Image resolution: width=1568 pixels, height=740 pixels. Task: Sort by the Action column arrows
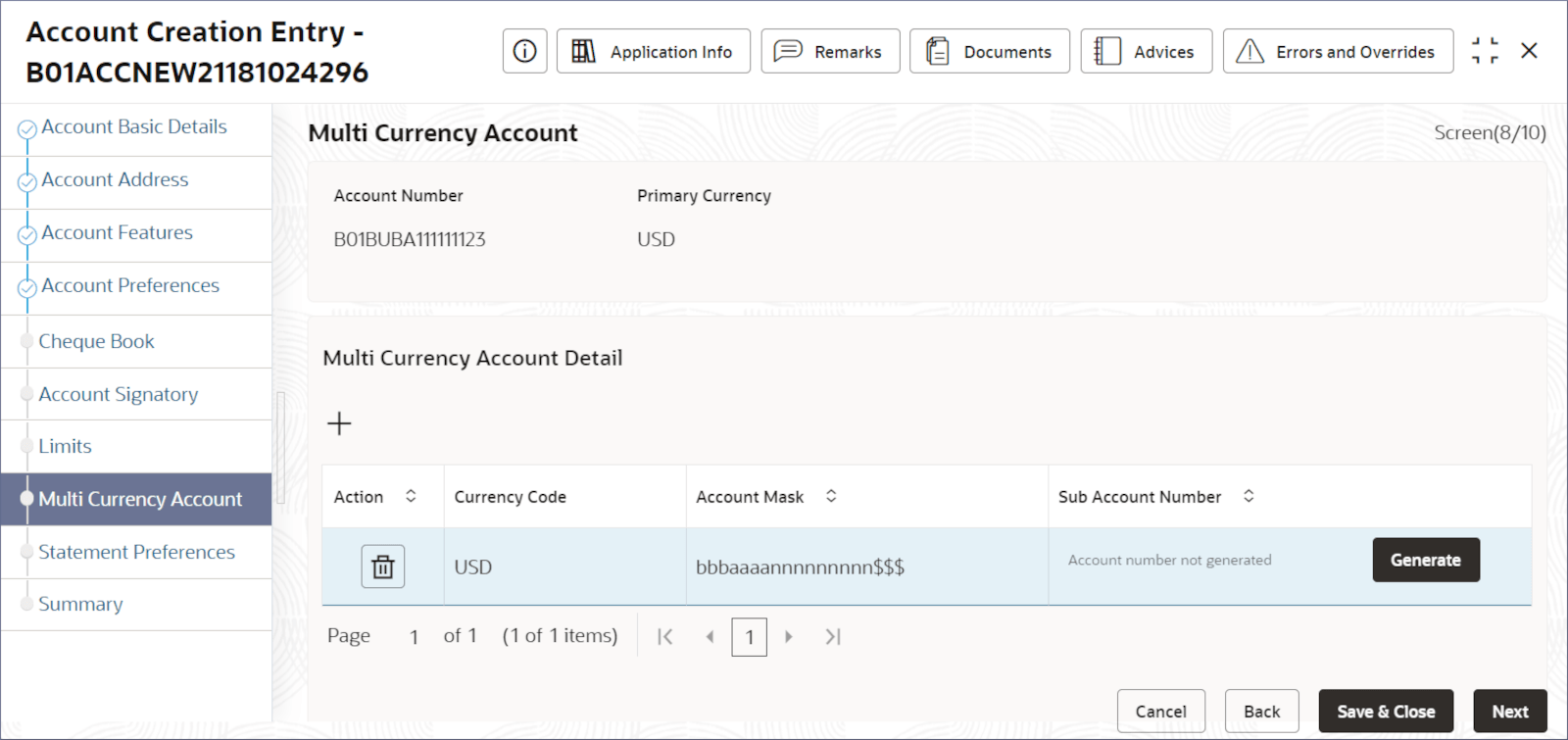click(411, 496)
